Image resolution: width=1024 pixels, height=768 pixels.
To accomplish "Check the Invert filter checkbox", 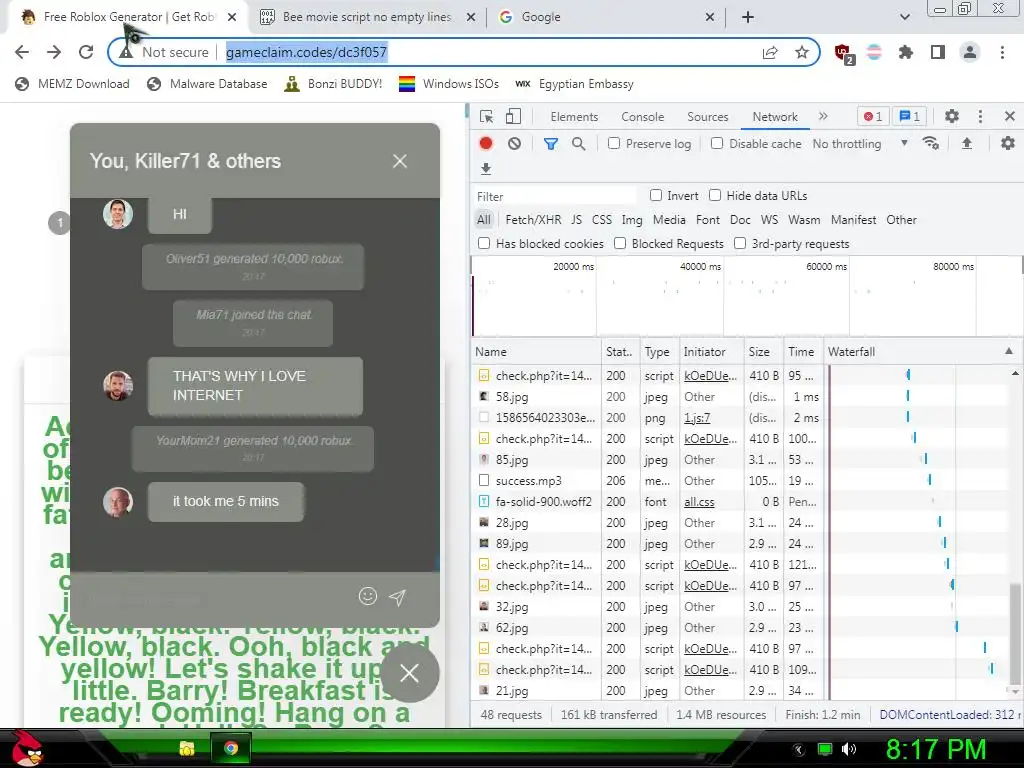I will (656, 195).
